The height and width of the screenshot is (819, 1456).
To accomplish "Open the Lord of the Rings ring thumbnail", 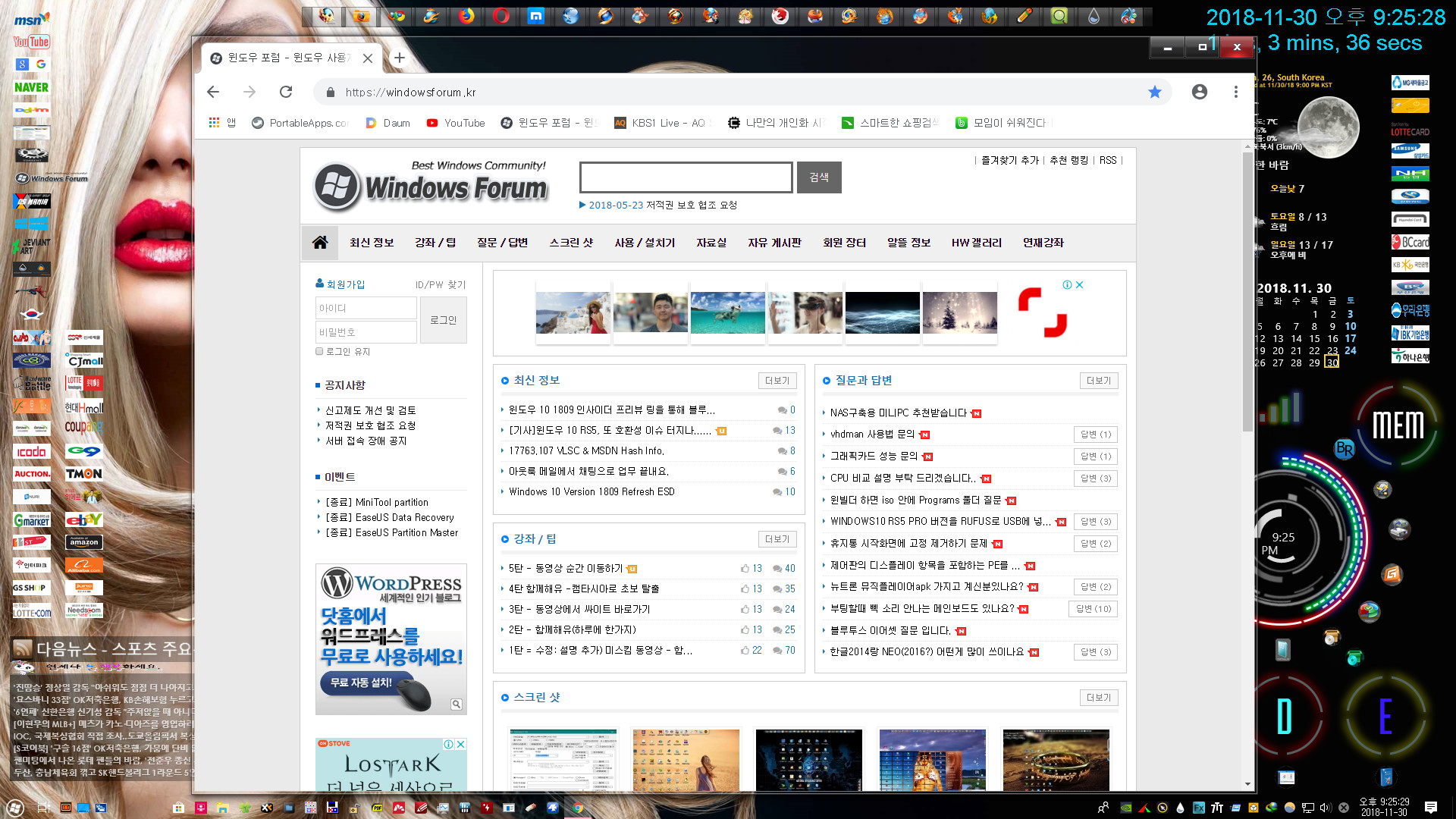I will tap(1056, 760).
